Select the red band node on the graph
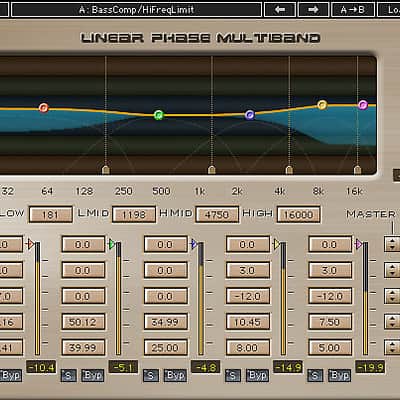The image size is (400, 400). pyautogui.click(x=44, y=108)
